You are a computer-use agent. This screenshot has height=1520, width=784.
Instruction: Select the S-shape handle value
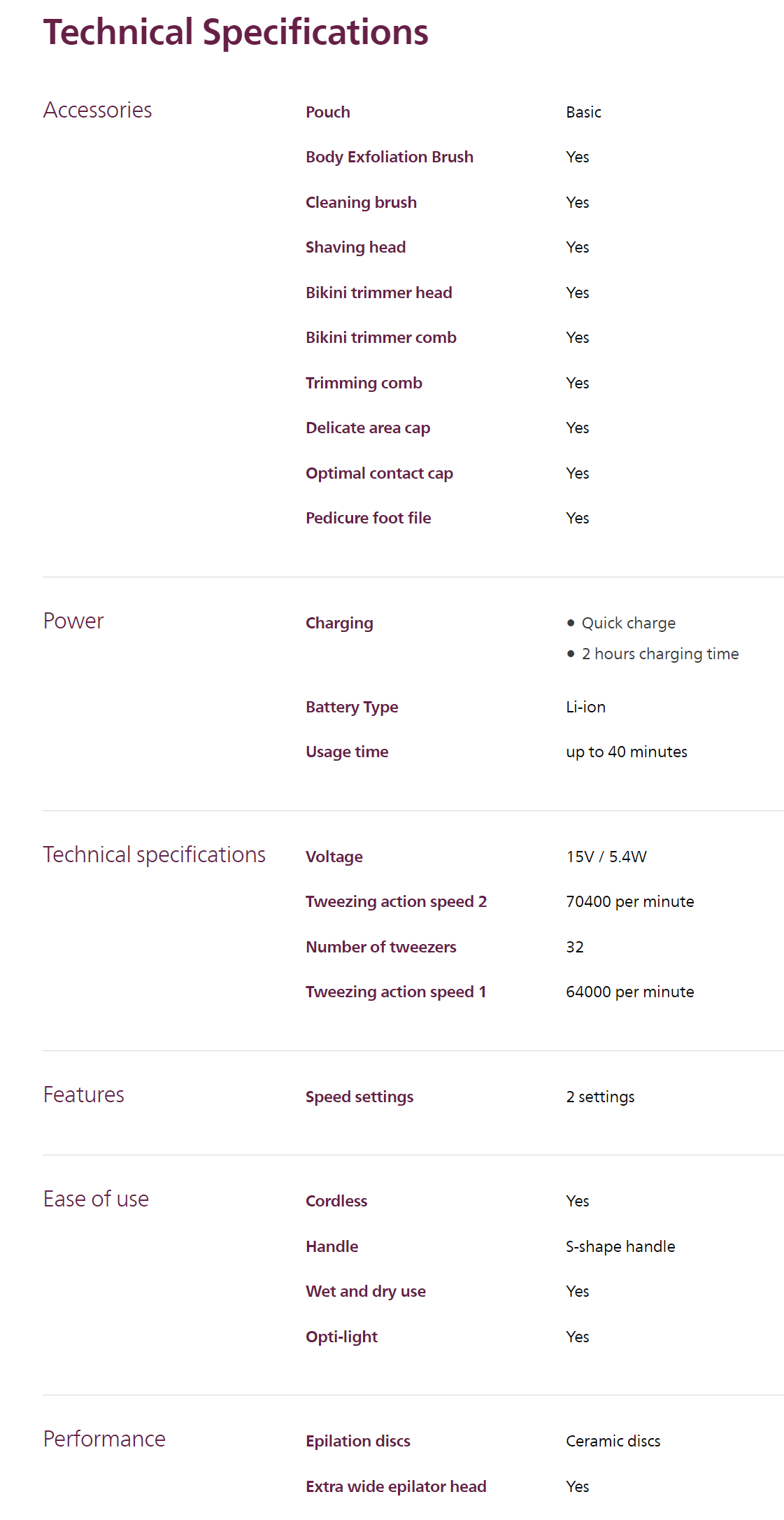pyautogui.click(x=620, y=1246)
